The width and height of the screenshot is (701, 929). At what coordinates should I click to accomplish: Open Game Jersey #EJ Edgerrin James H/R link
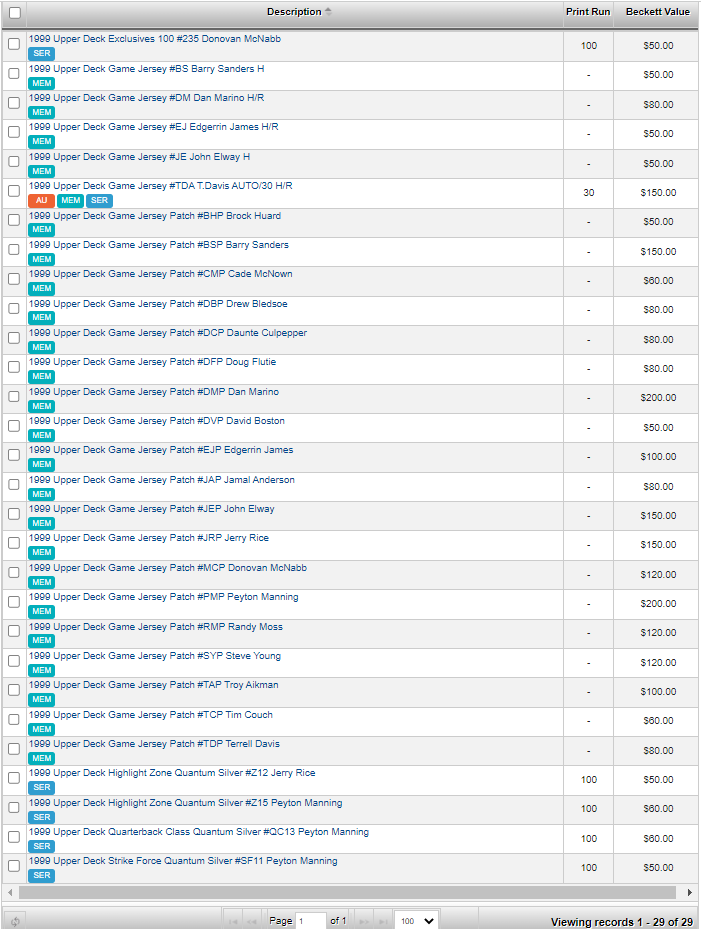click(153, 127)
